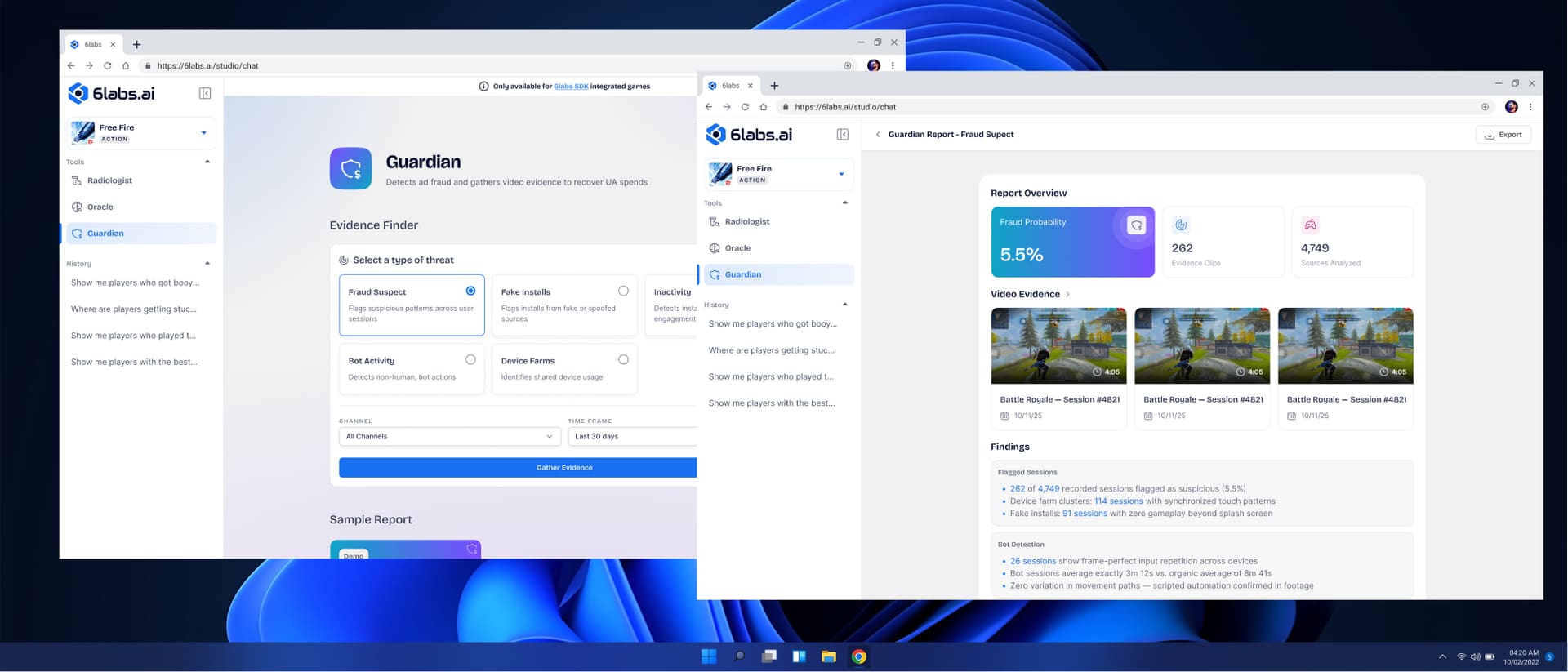Image resolution: width=1568 pixels, height=672 pixels.
Task: Open File Explorer from the taskbar
Action: (829, 656)
